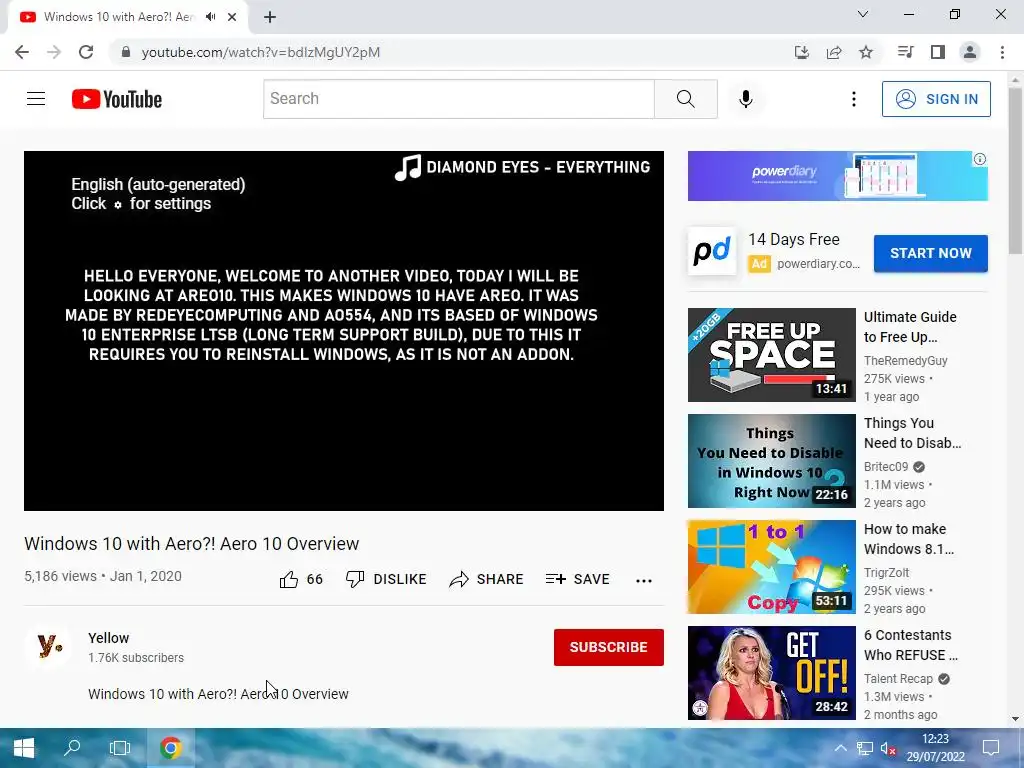Open the powerdiary pd logo
The height and width of the screenshot is (768, 1024).
coord(712,251)
